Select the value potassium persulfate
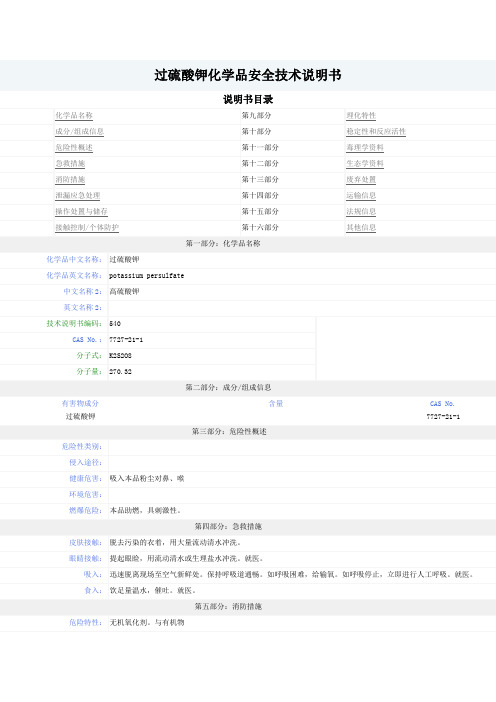The height and width of the screenshot is (702, 496). pyautogui.click(x=147, y=276)
